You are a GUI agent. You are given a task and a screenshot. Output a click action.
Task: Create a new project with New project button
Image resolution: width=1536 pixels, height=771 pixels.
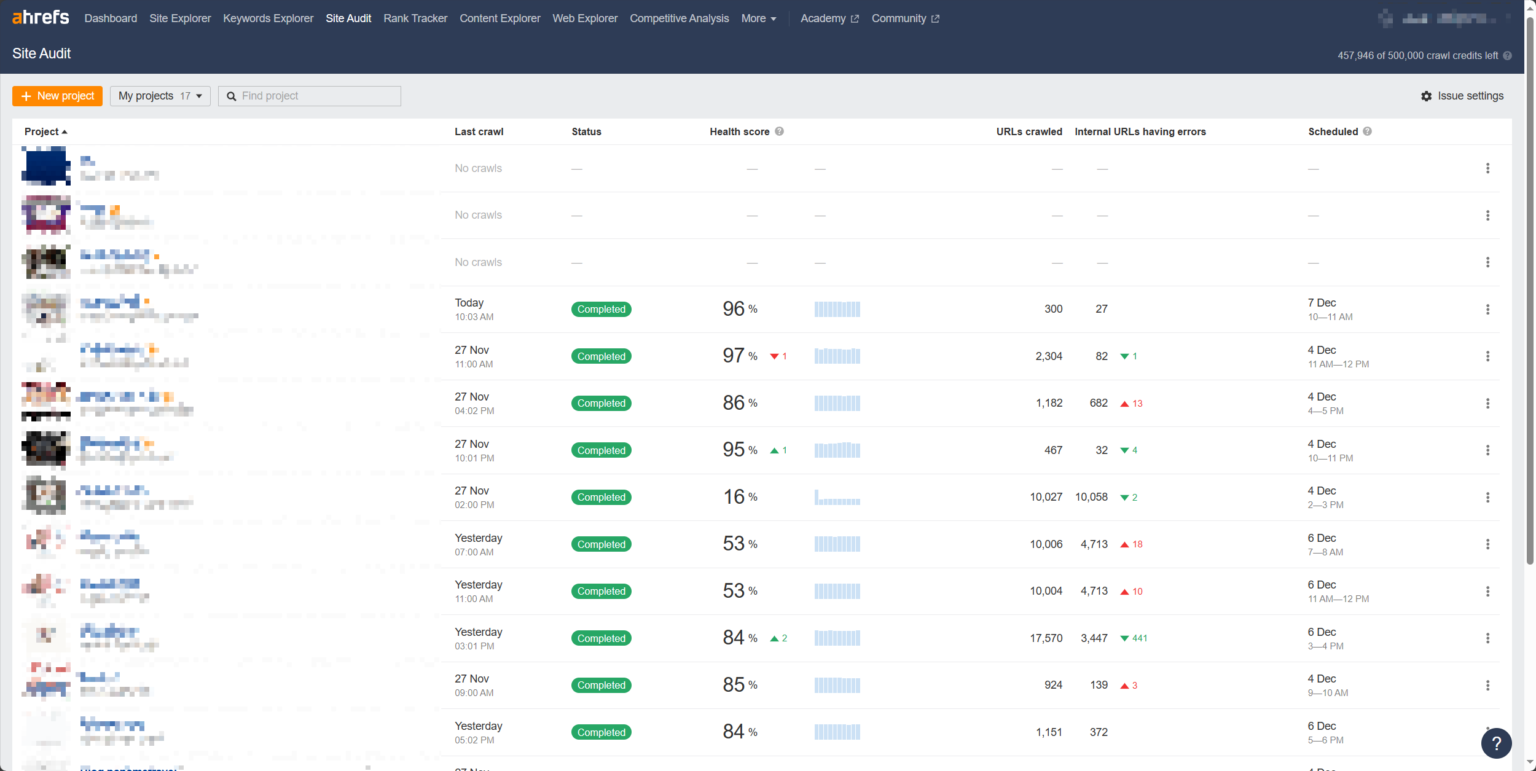pyautogui.click(x=57, y=95)
